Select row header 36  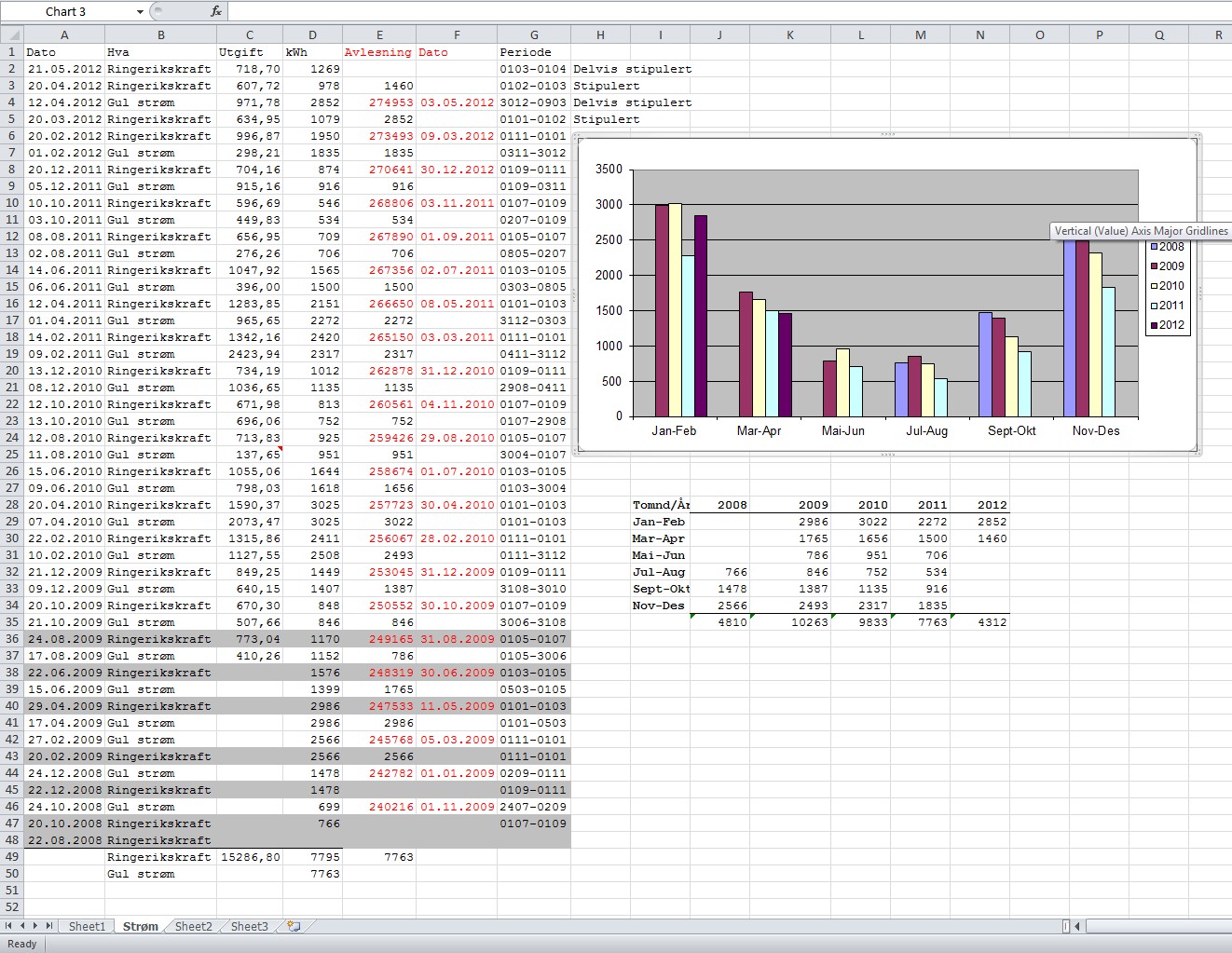(x=11, y=639)
